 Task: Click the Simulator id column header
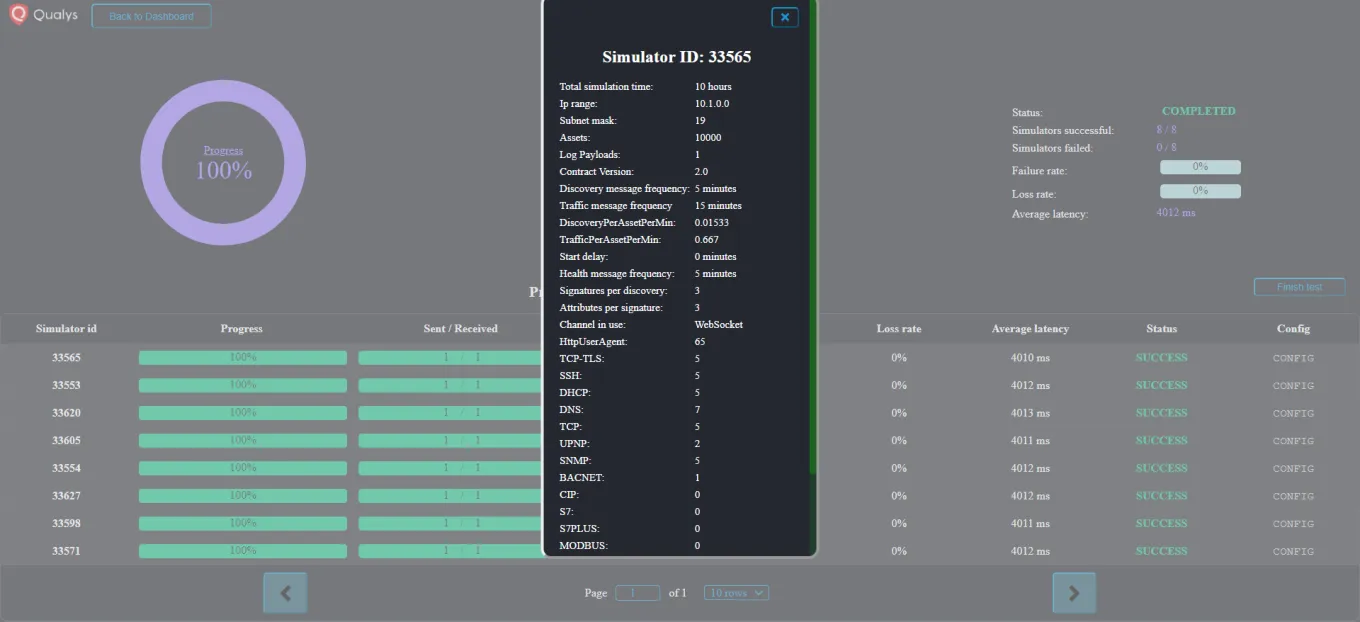pyautogui.click(x=65, y=328)
